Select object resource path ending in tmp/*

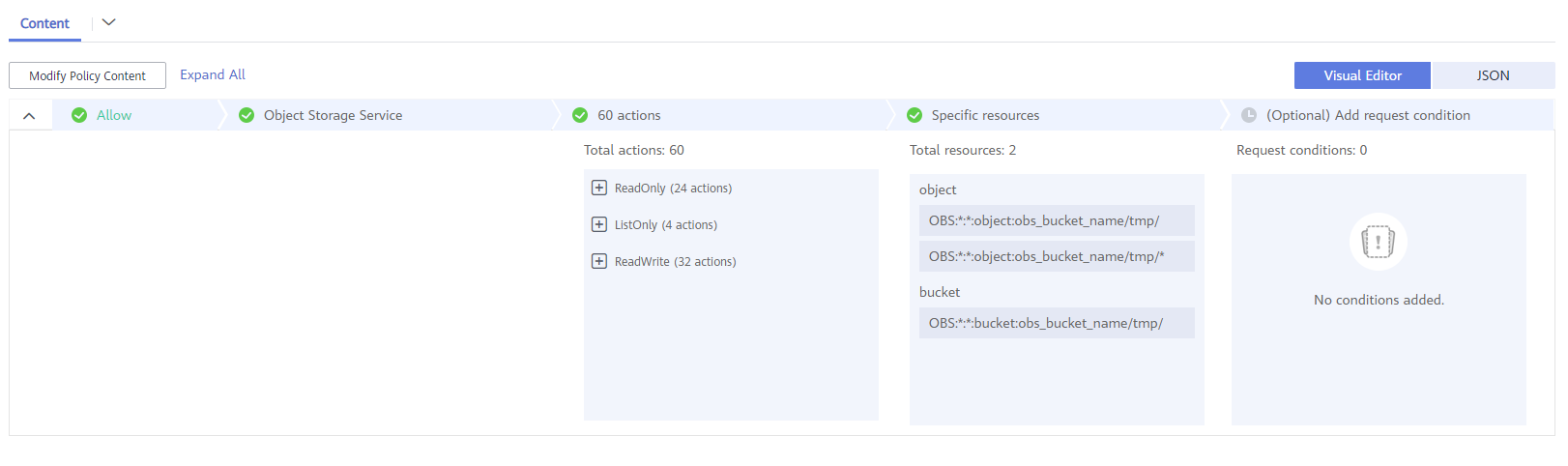click(1057, 256)
